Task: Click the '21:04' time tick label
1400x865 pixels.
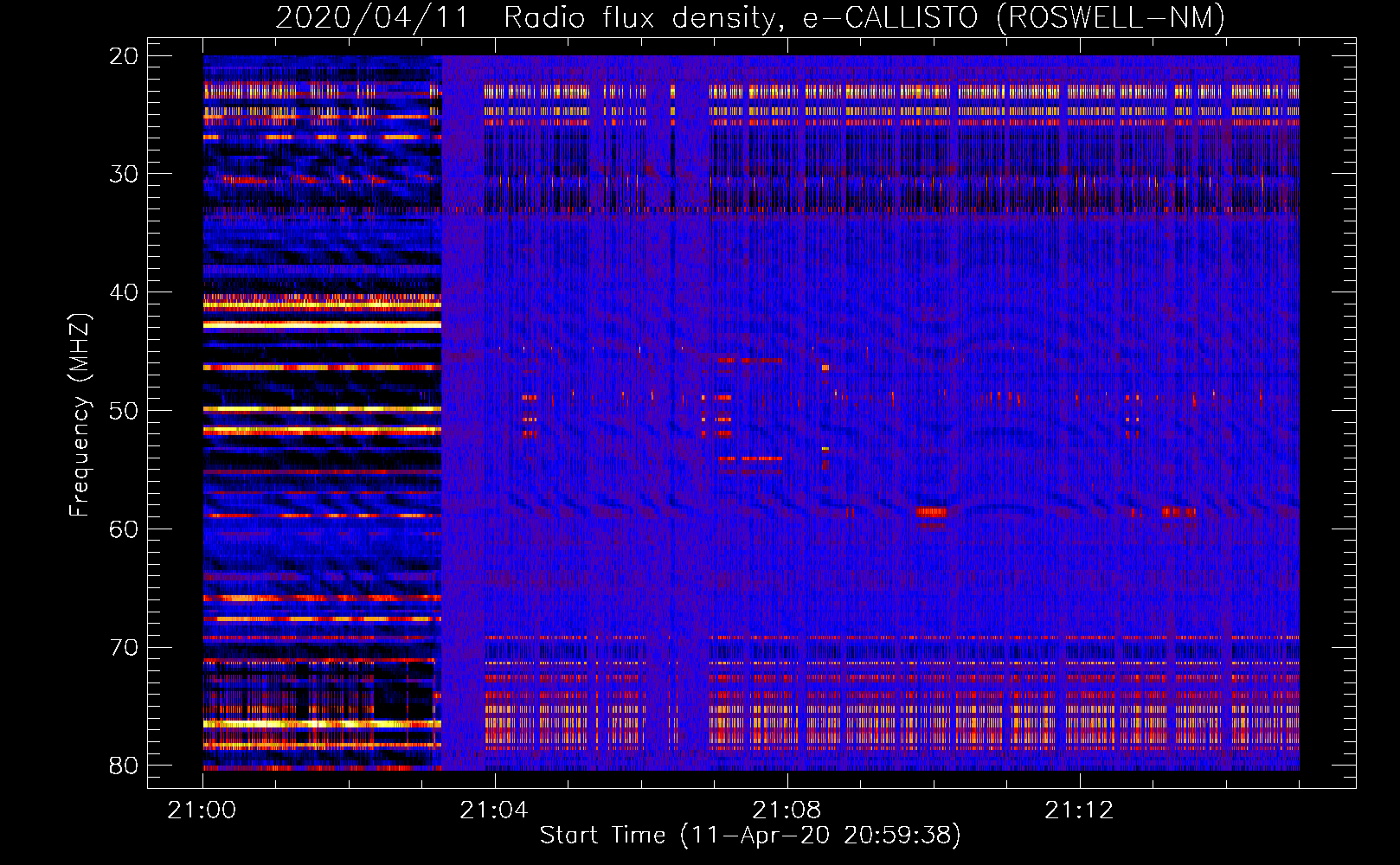Action: click(x=493, y=811)
